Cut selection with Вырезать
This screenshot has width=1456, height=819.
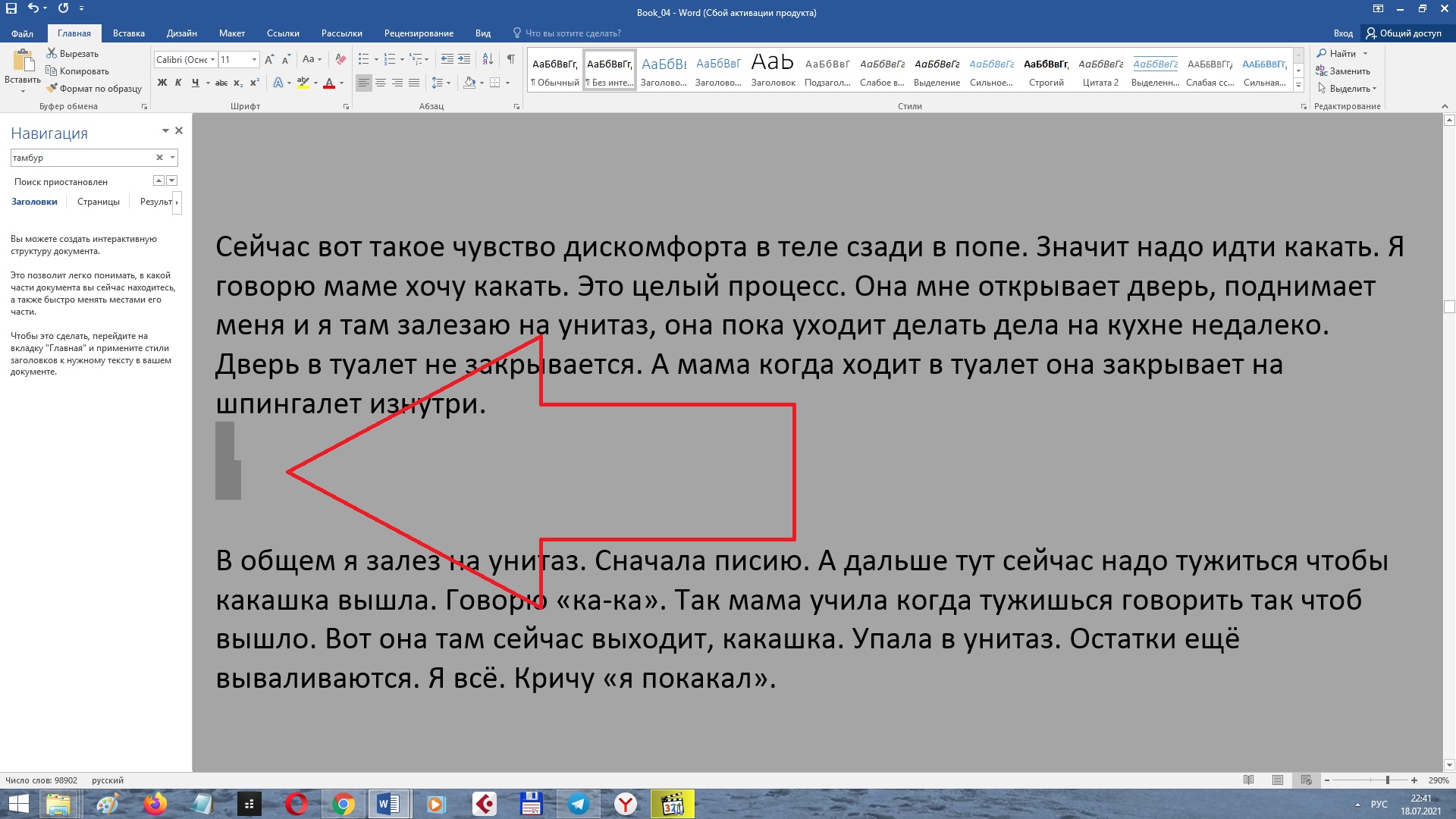click(73, 54)
